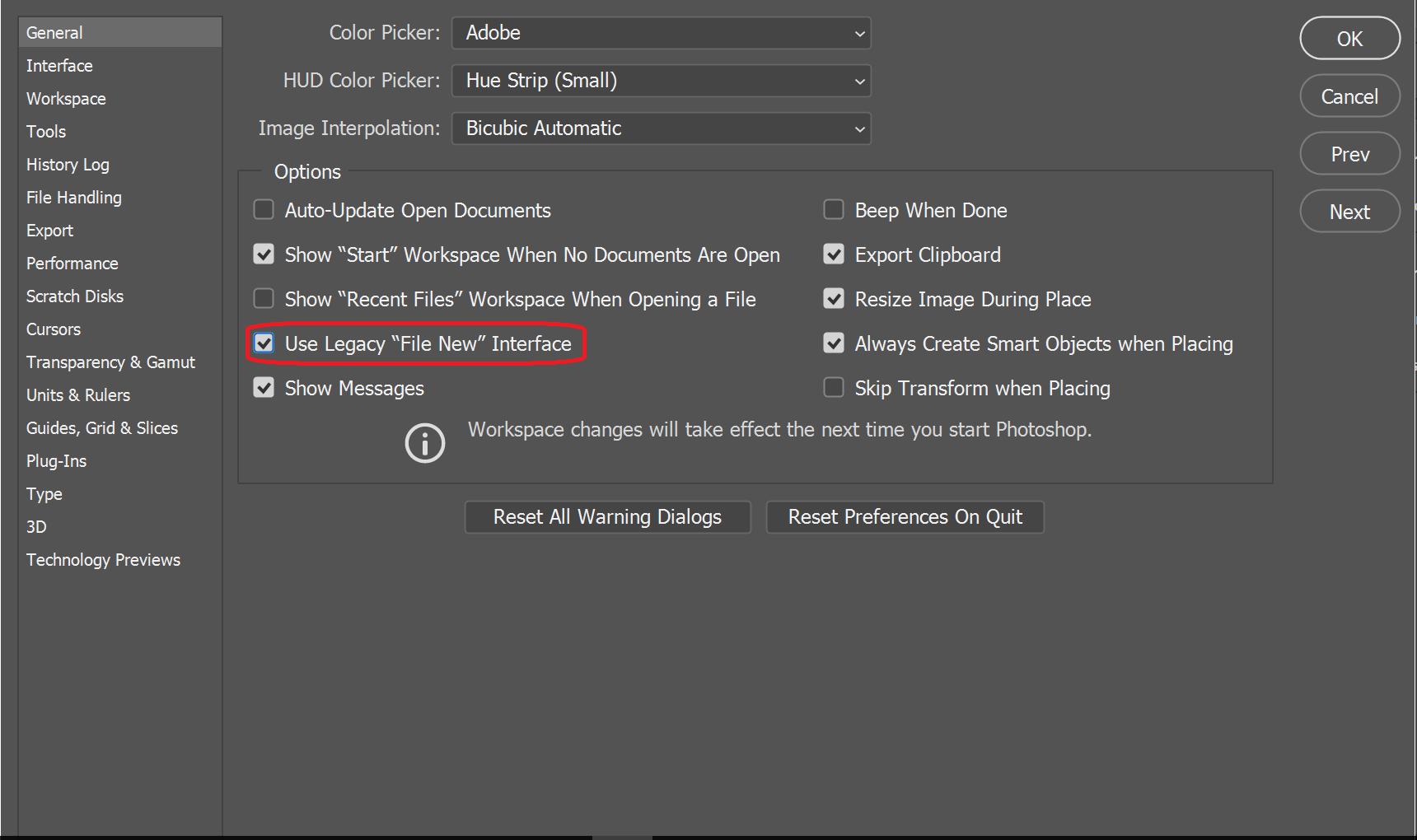Disable Show "Start" Workspace When No Documents Are Open
This screenshot has width=1417, height=840.
[264, 254]
